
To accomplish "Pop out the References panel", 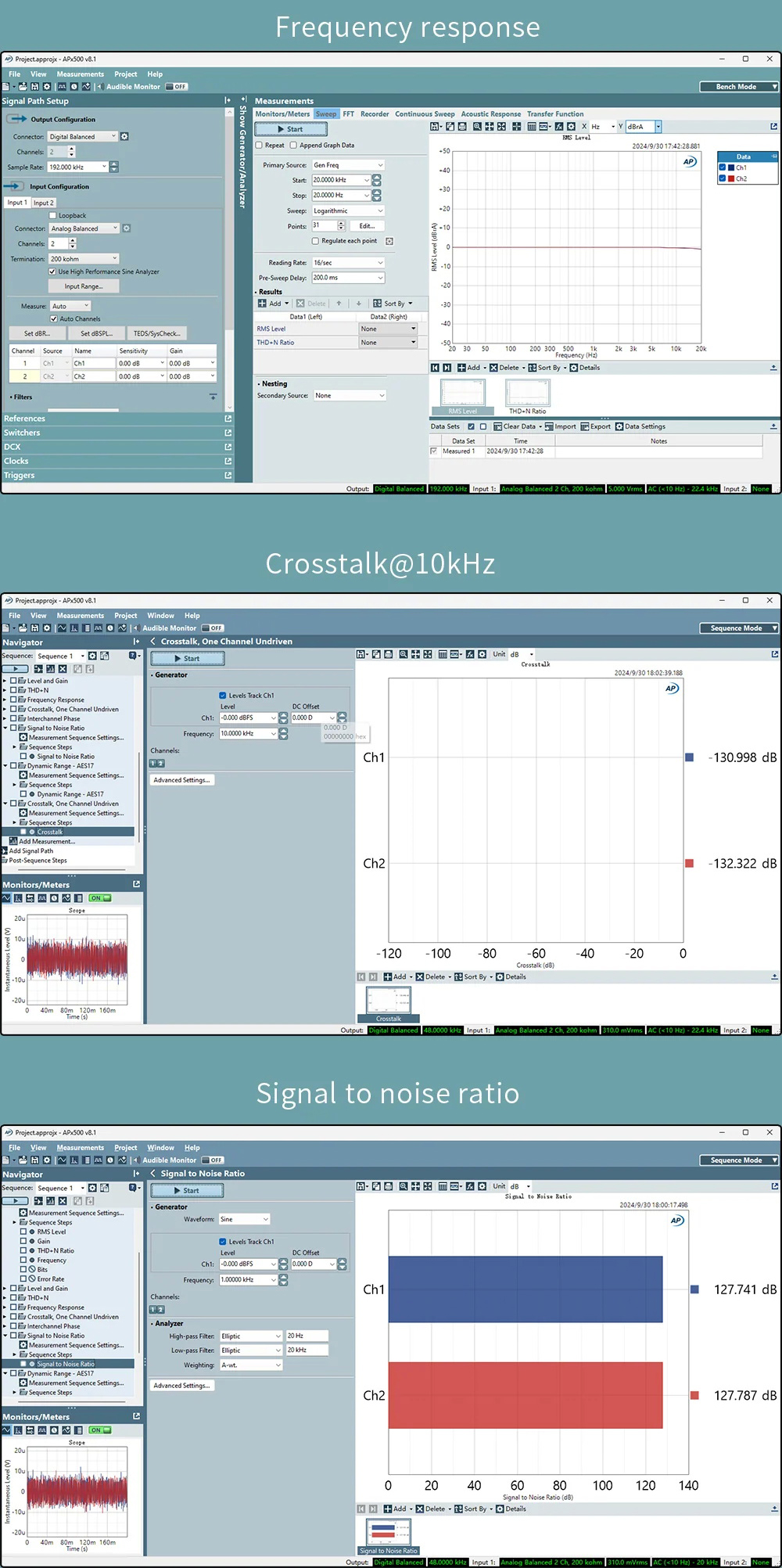I will click(228, 419).
